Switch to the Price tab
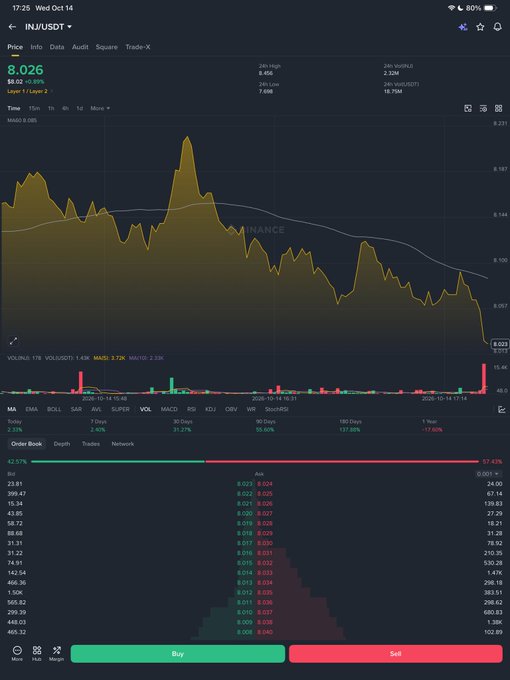The height and width of the screenshot is (680, 510). coord(15,47)
